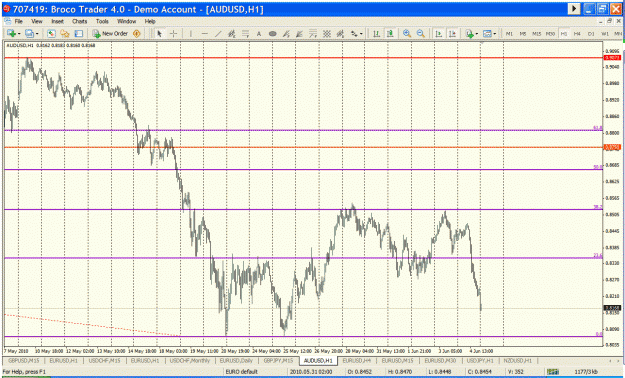625x378 pixels.
Task: Switch timeframe to W1
Action: [x=605, y=34]
